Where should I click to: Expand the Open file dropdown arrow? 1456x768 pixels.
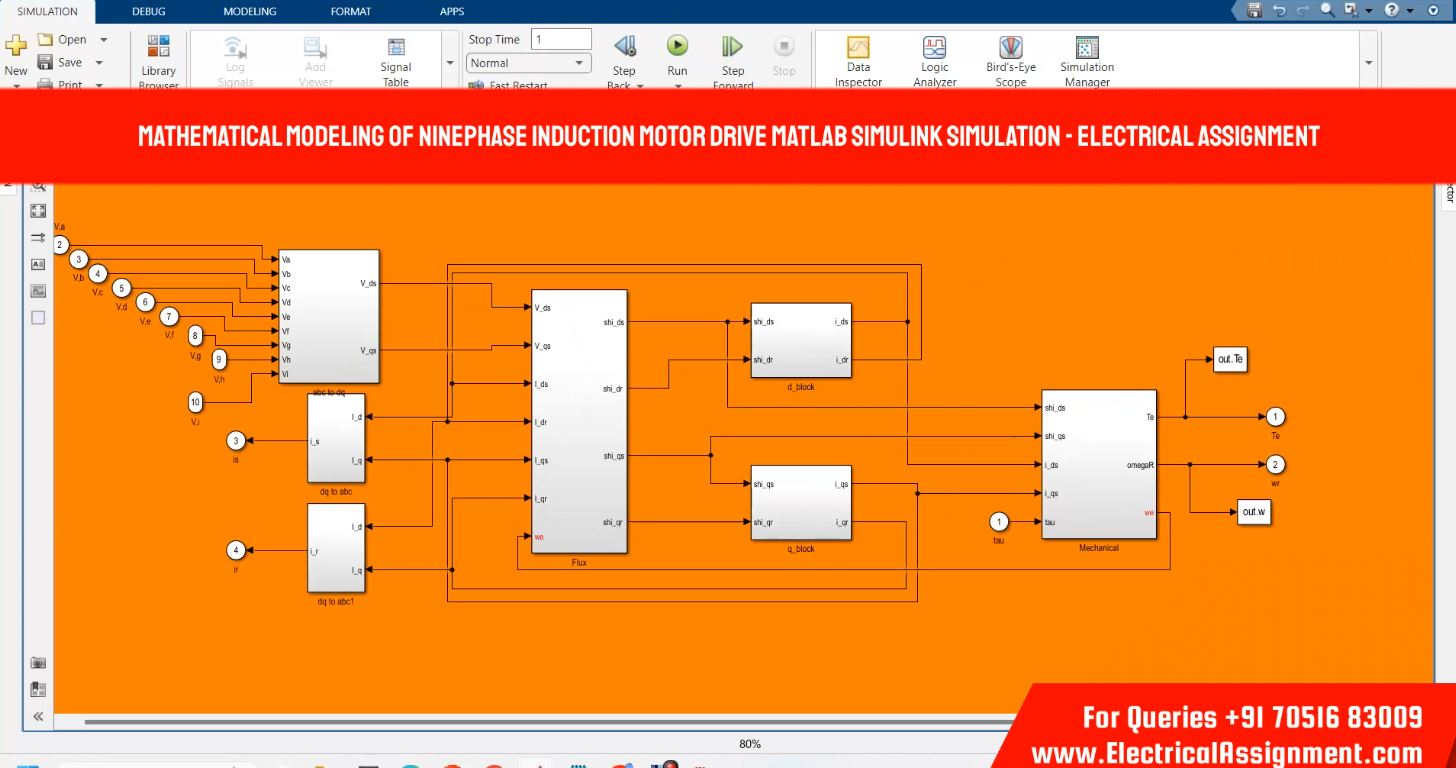(103, 40)
